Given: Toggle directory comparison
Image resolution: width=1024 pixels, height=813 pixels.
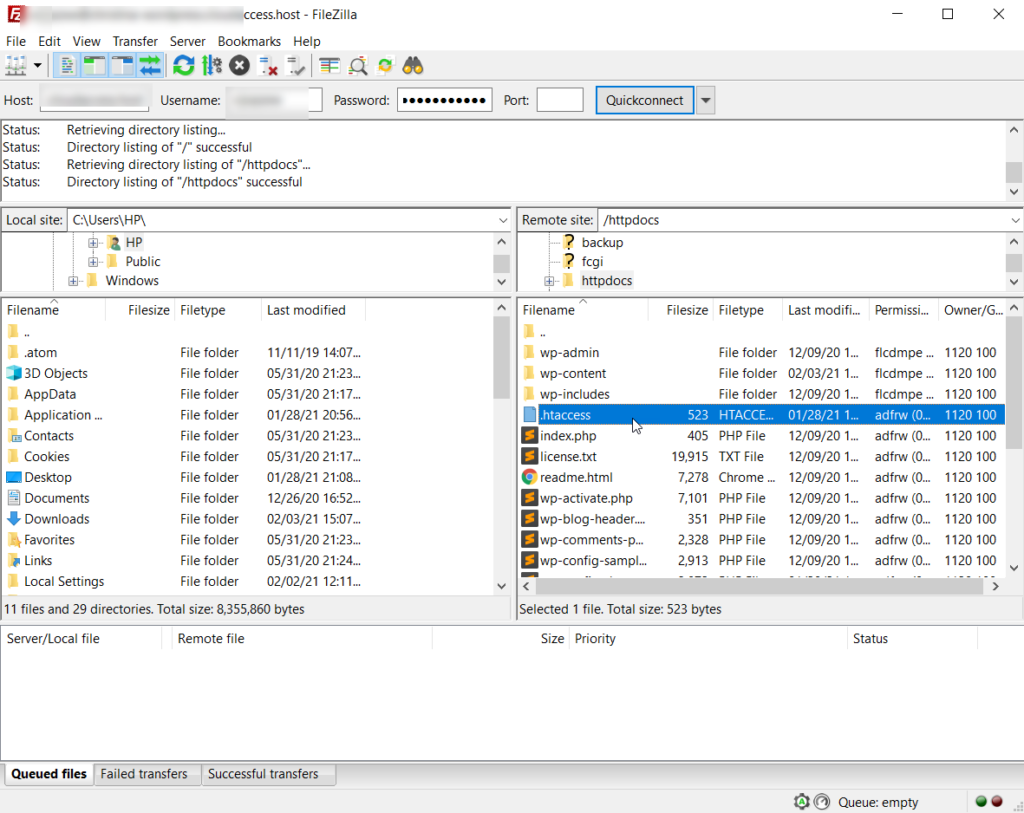Looking at the screenshot, I should pyautogui.click(x=358, y=66).
